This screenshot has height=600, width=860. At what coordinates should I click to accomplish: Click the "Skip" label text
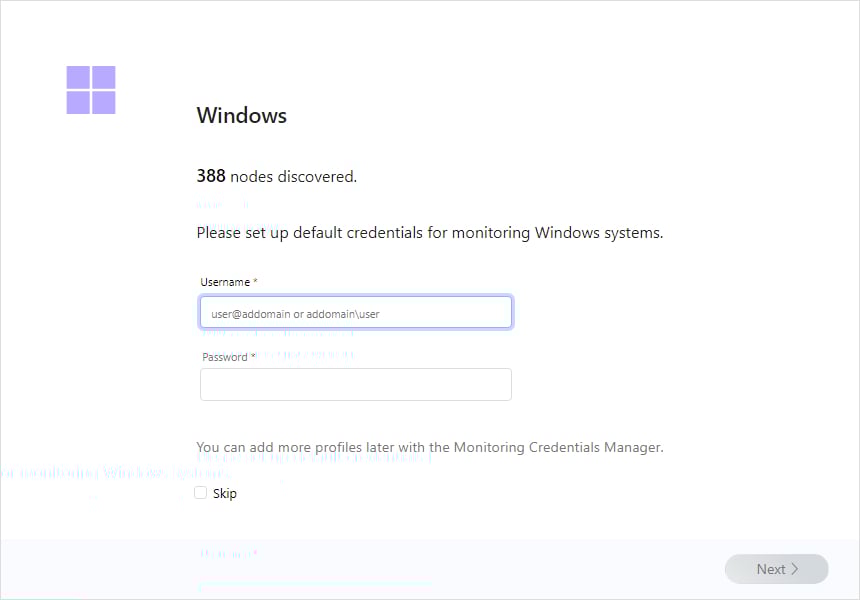pos(225,494)
